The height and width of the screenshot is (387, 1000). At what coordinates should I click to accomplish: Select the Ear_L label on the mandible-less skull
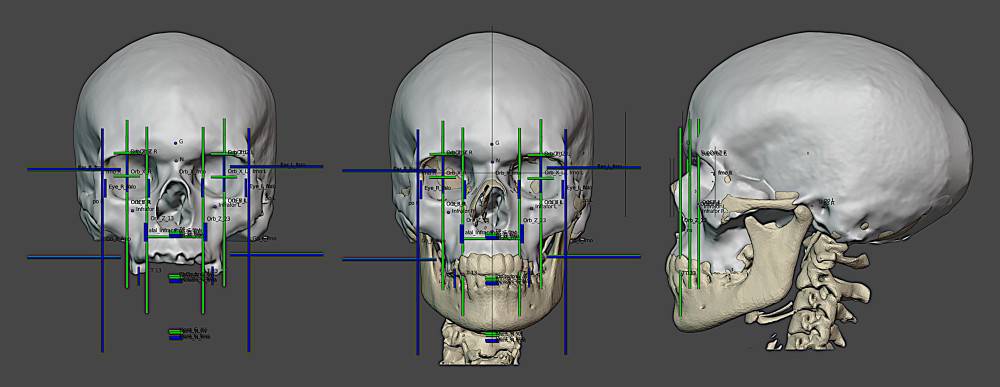pos(292,164)
